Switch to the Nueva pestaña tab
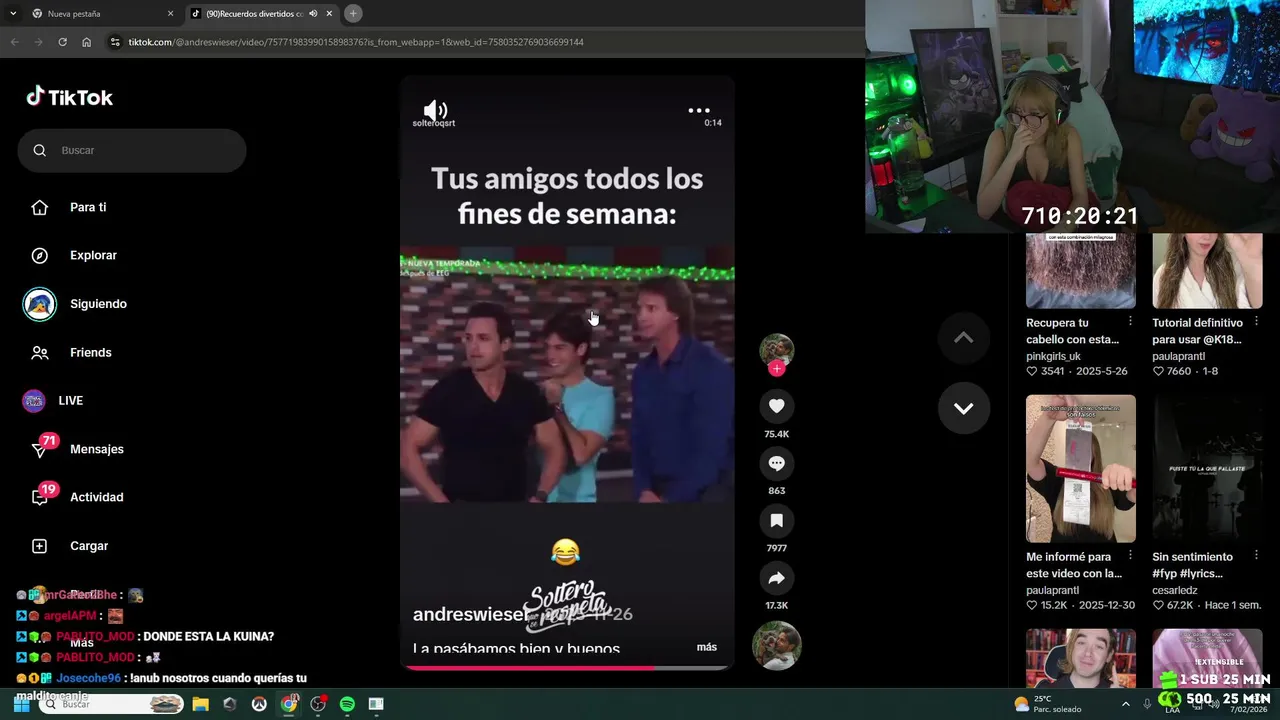The image size is (1280, 720). pyautogui.click(x=100, y=14)
